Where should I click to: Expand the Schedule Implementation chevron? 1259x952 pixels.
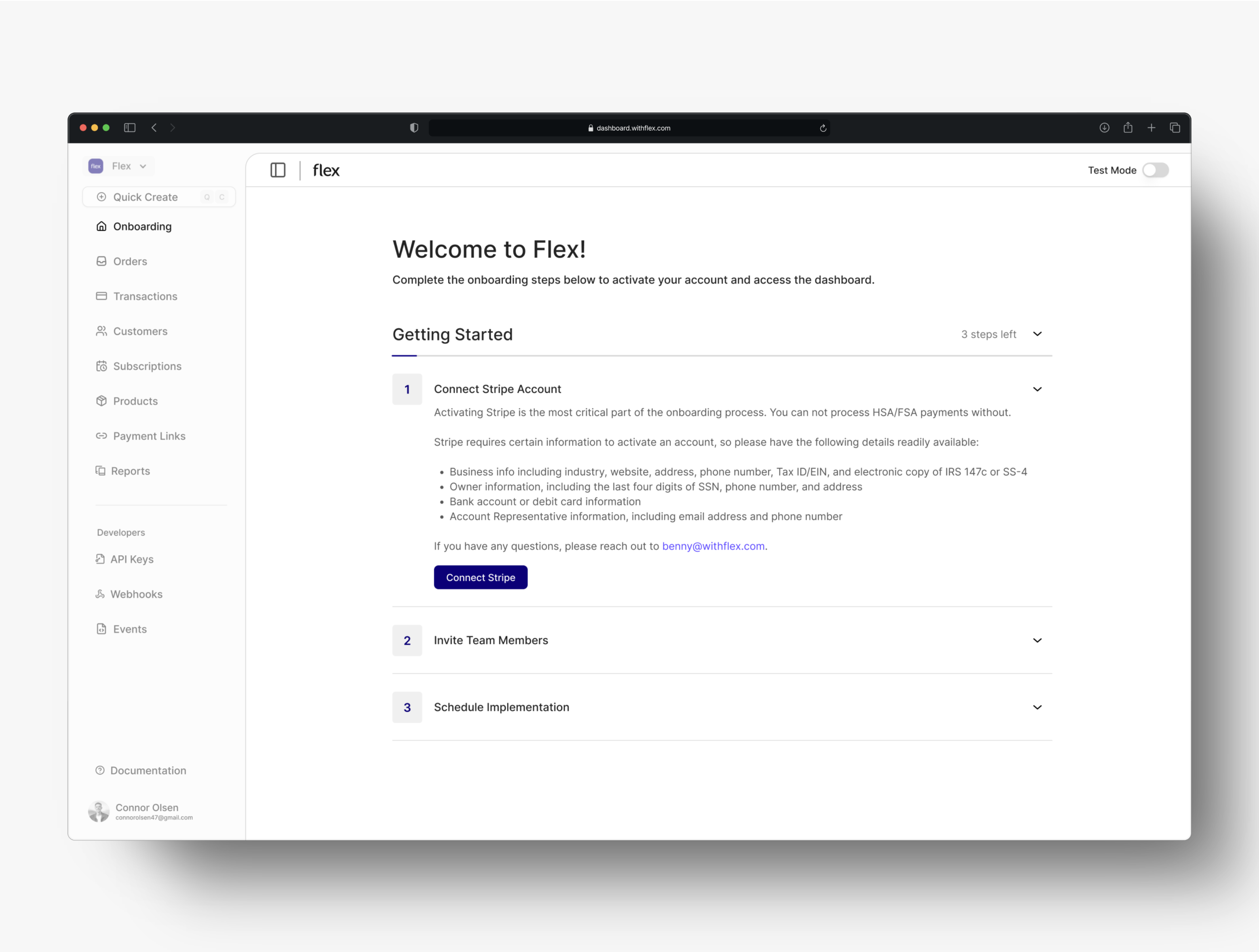1037,706
